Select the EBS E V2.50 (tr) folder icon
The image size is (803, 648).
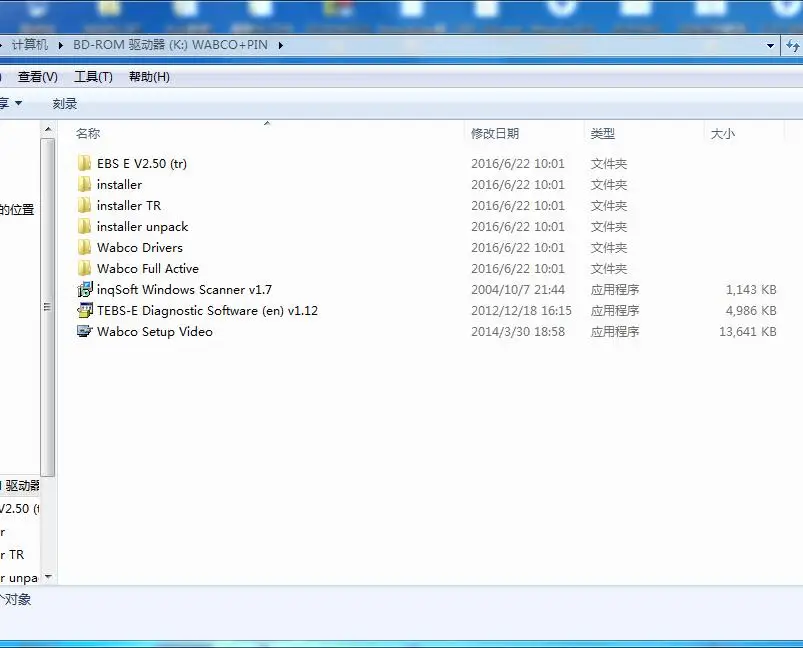[84, 163]
